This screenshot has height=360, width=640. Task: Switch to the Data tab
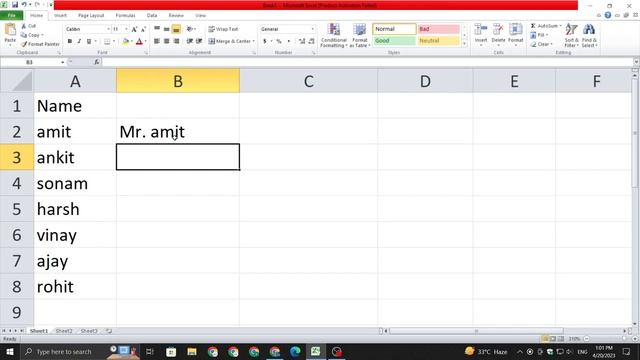coord(152,16)
